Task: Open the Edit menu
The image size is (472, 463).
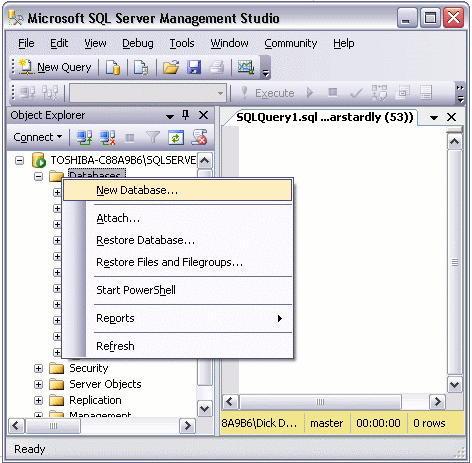Action: coord(59,43)
